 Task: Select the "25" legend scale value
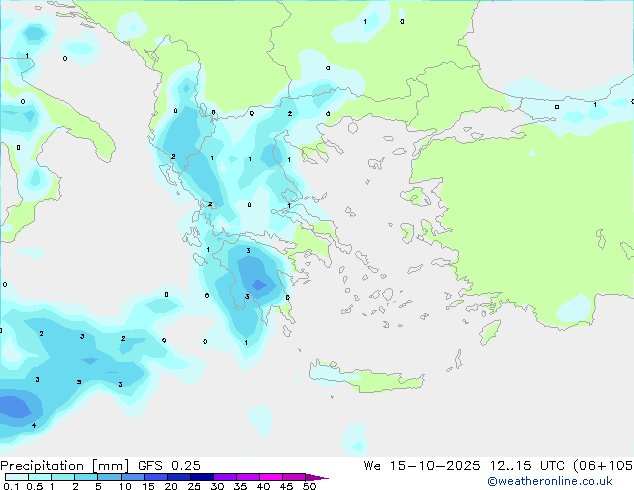click(194, 486)
